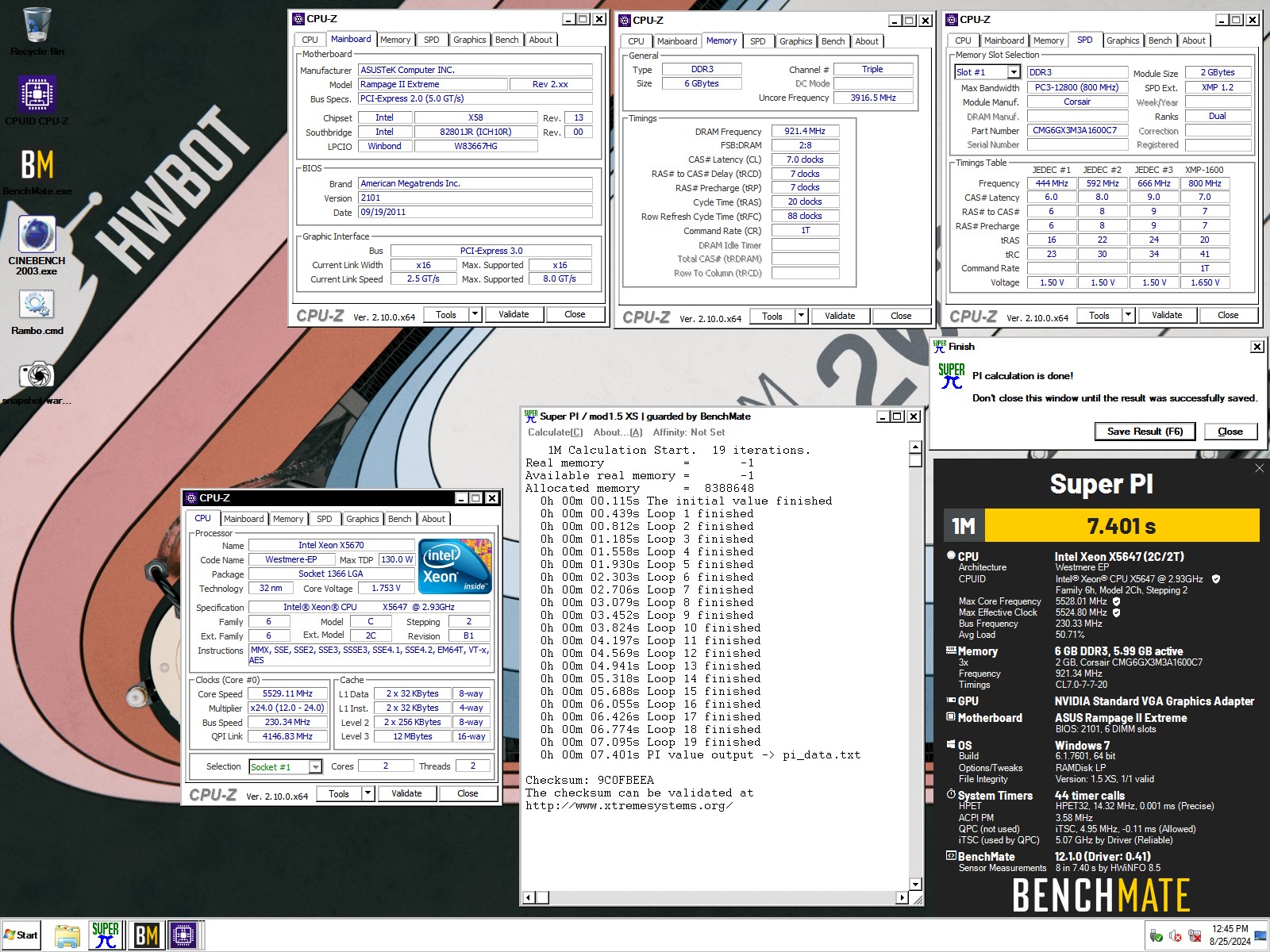
Task: Select Super PI taskbar icon
Action: coord(106,935)
